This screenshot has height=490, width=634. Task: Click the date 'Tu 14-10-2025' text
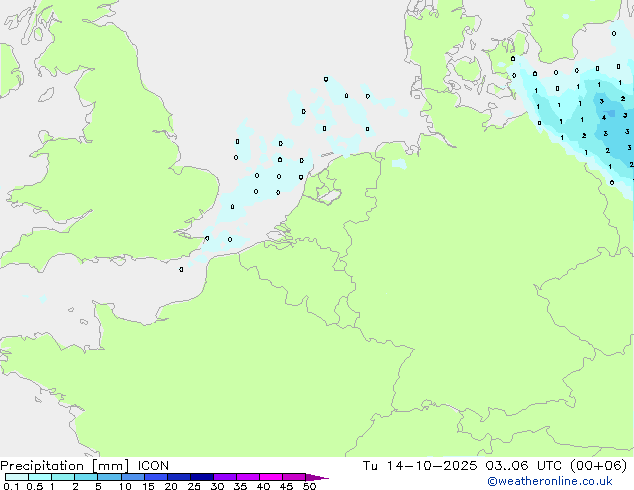tap(420, 466)
